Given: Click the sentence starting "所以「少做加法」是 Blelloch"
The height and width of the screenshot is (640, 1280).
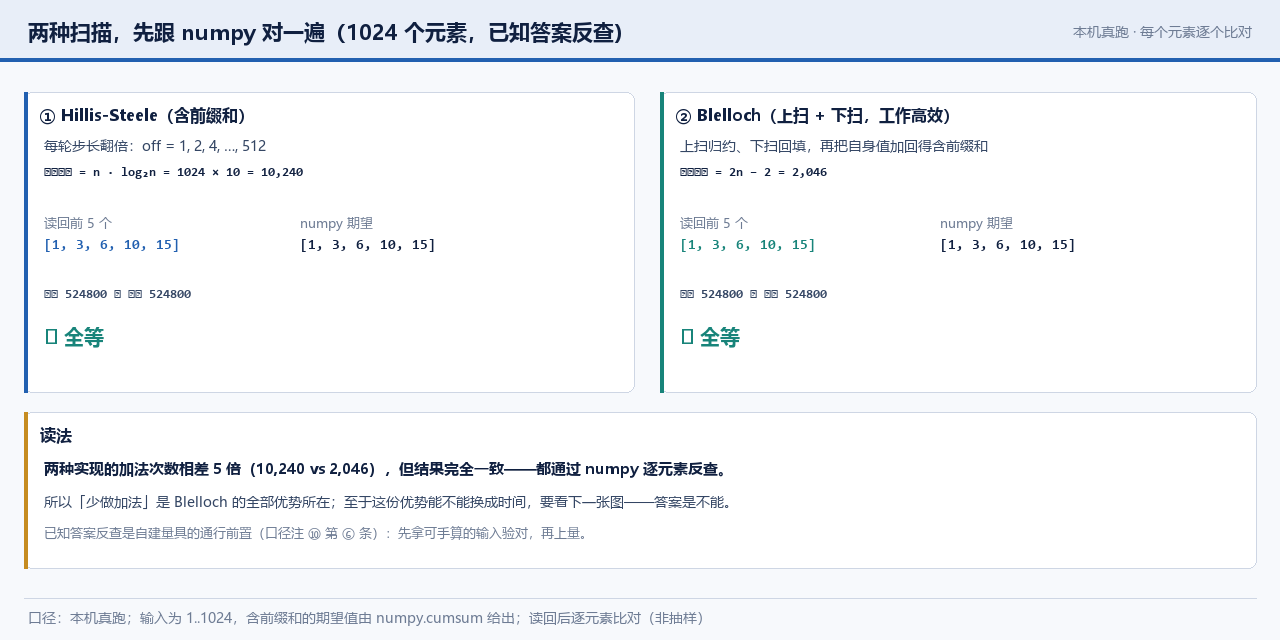Looking at the screenshot, I should tap(390, 502).
